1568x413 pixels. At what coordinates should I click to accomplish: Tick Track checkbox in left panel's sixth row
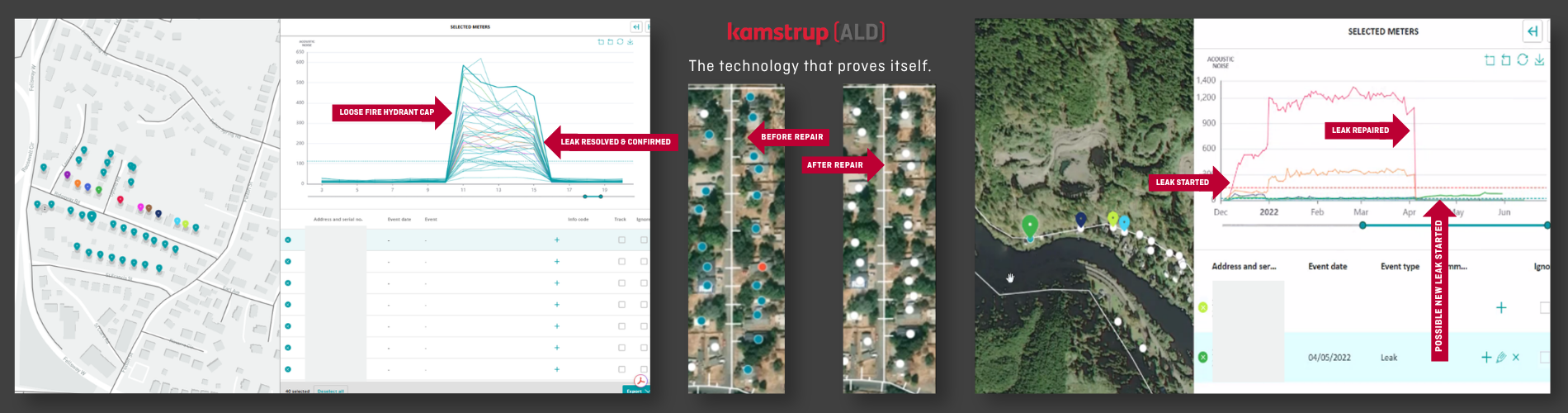621,348
